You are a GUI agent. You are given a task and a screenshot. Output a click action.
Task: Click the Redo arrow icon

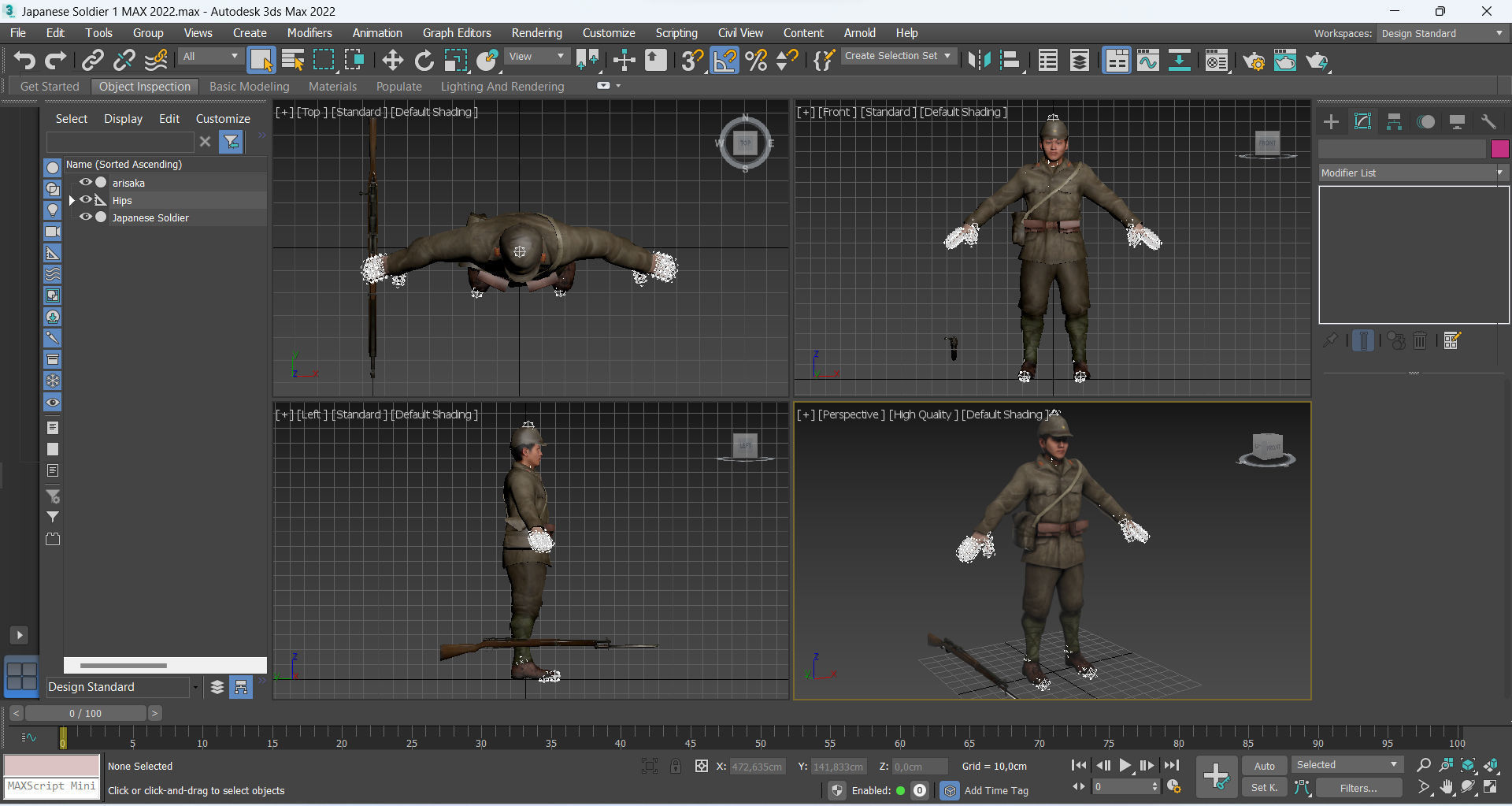coord(56,60)
